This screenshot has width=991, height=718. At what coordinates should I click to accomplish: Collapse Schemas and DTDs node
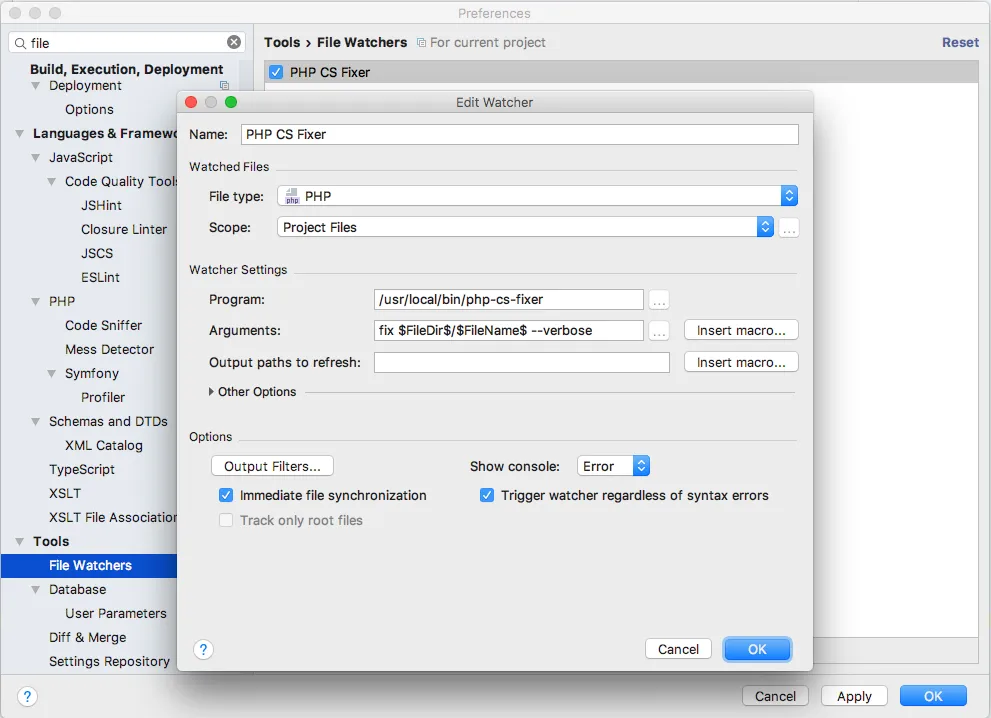tap(35, 422)
